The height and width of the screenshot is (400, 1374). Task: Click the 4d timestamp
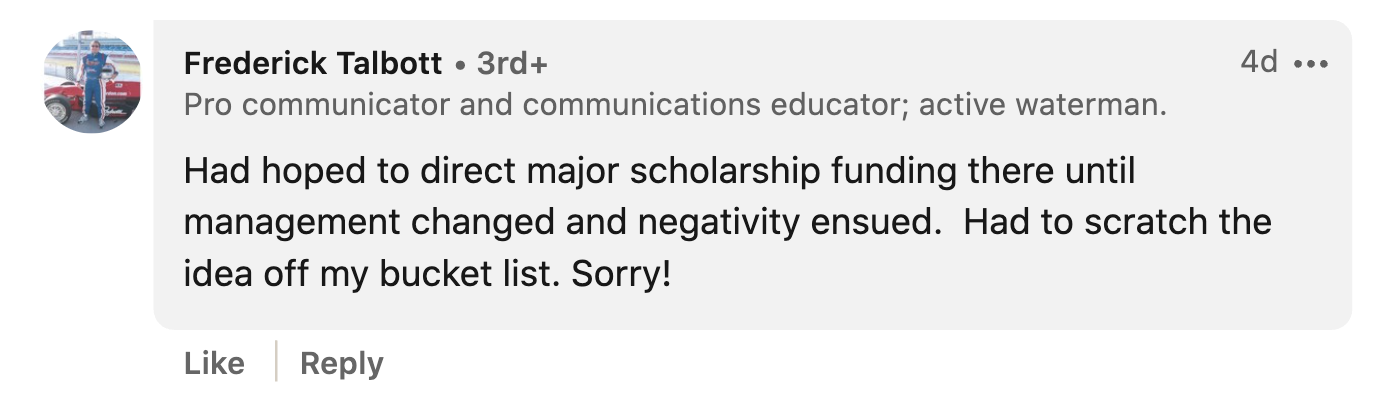[x=1258, y=62]
